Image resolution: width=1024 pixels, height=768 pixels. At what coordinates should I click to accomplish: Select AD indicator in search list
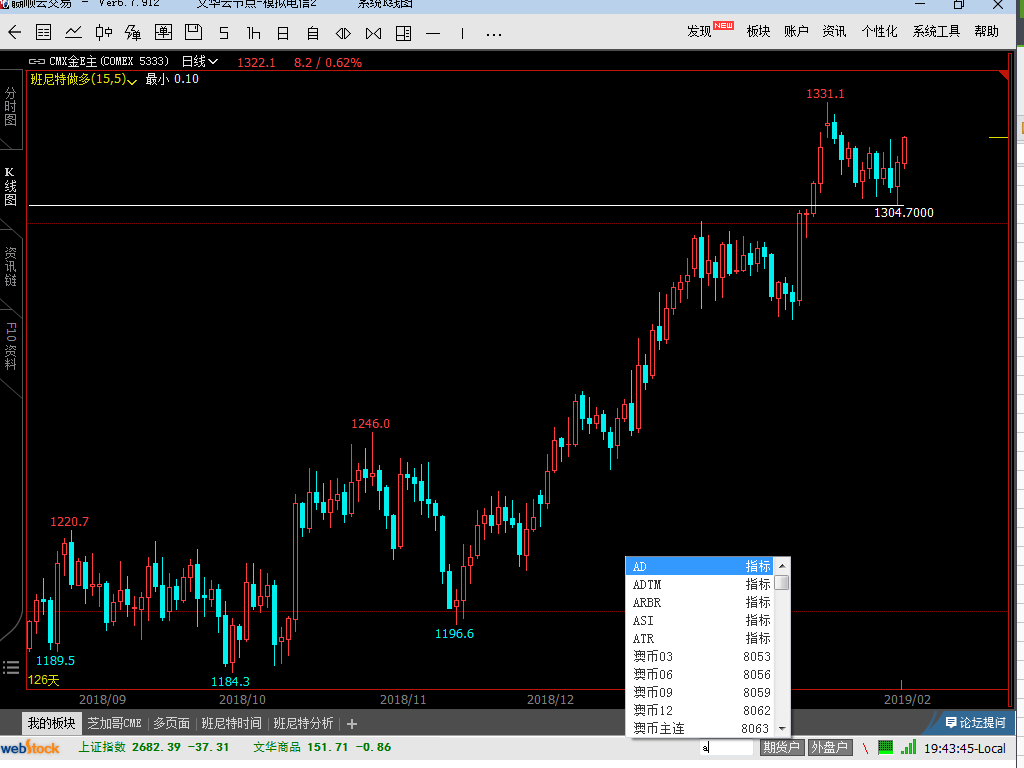tap(699, 566)
